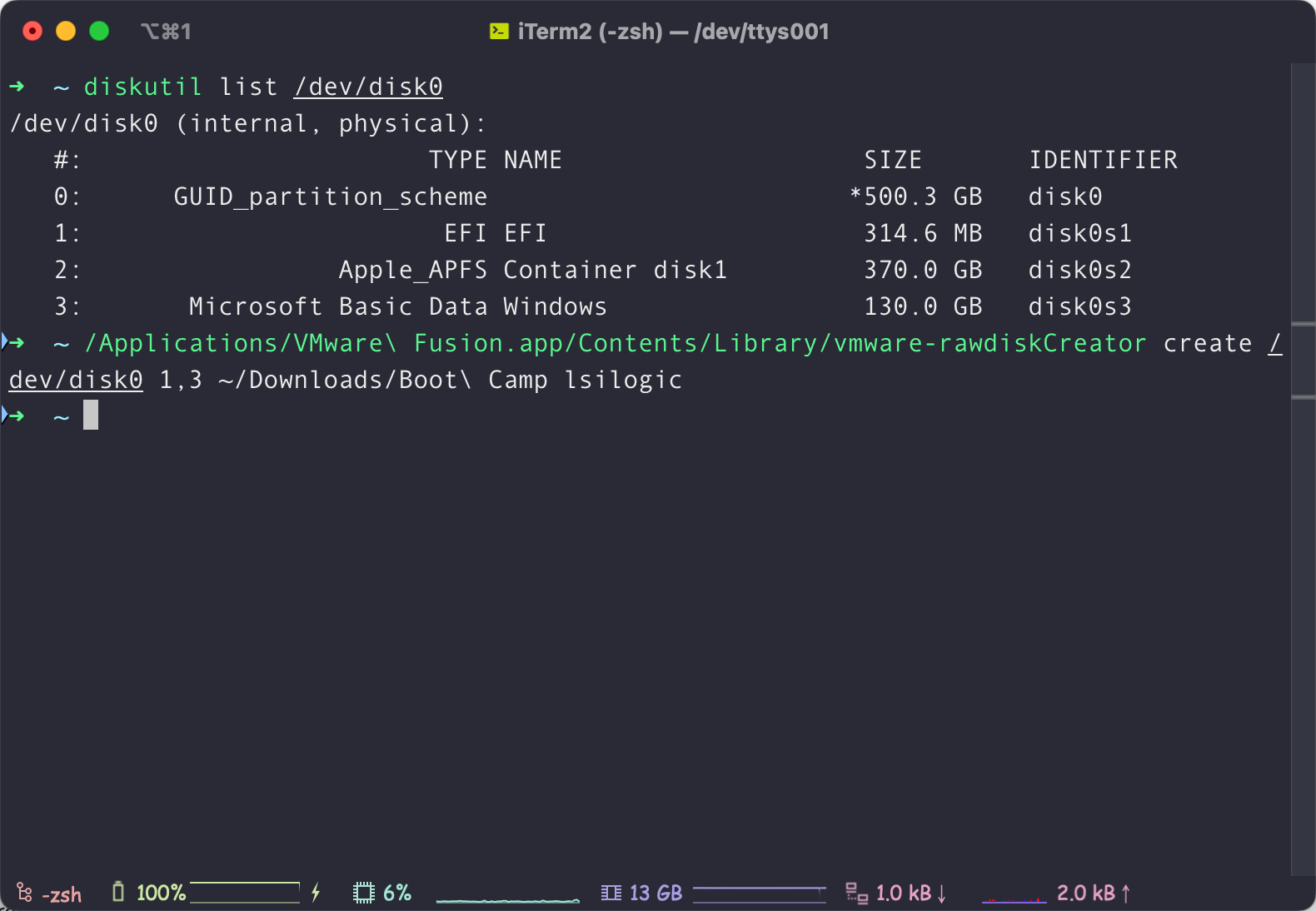
Task: Click the memory icon beside 13 GB
Action: (x=611, y=893)
